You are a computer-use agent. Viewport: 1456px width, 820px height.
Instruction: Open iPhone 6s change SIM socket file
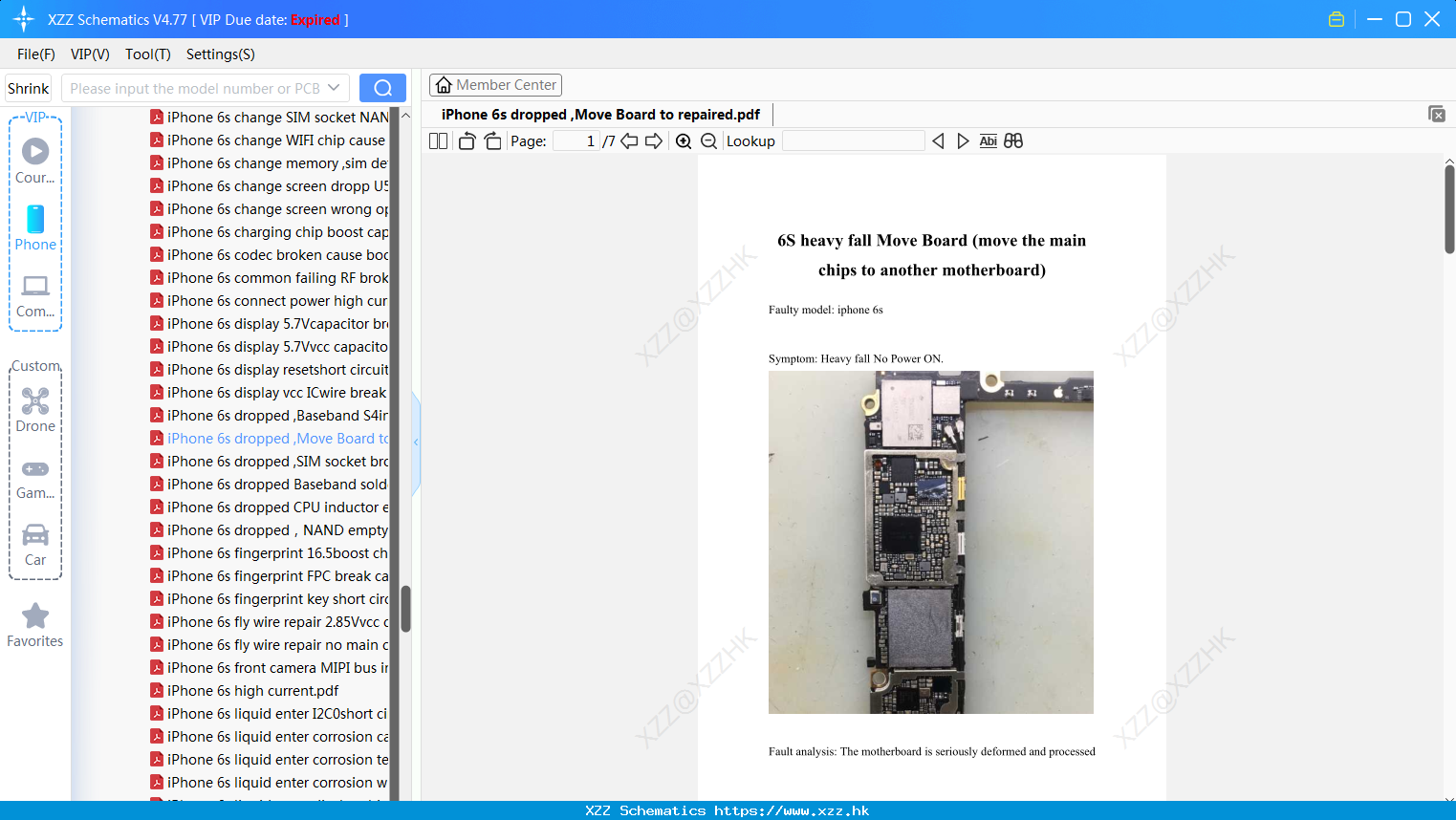[x=269, y=118]
